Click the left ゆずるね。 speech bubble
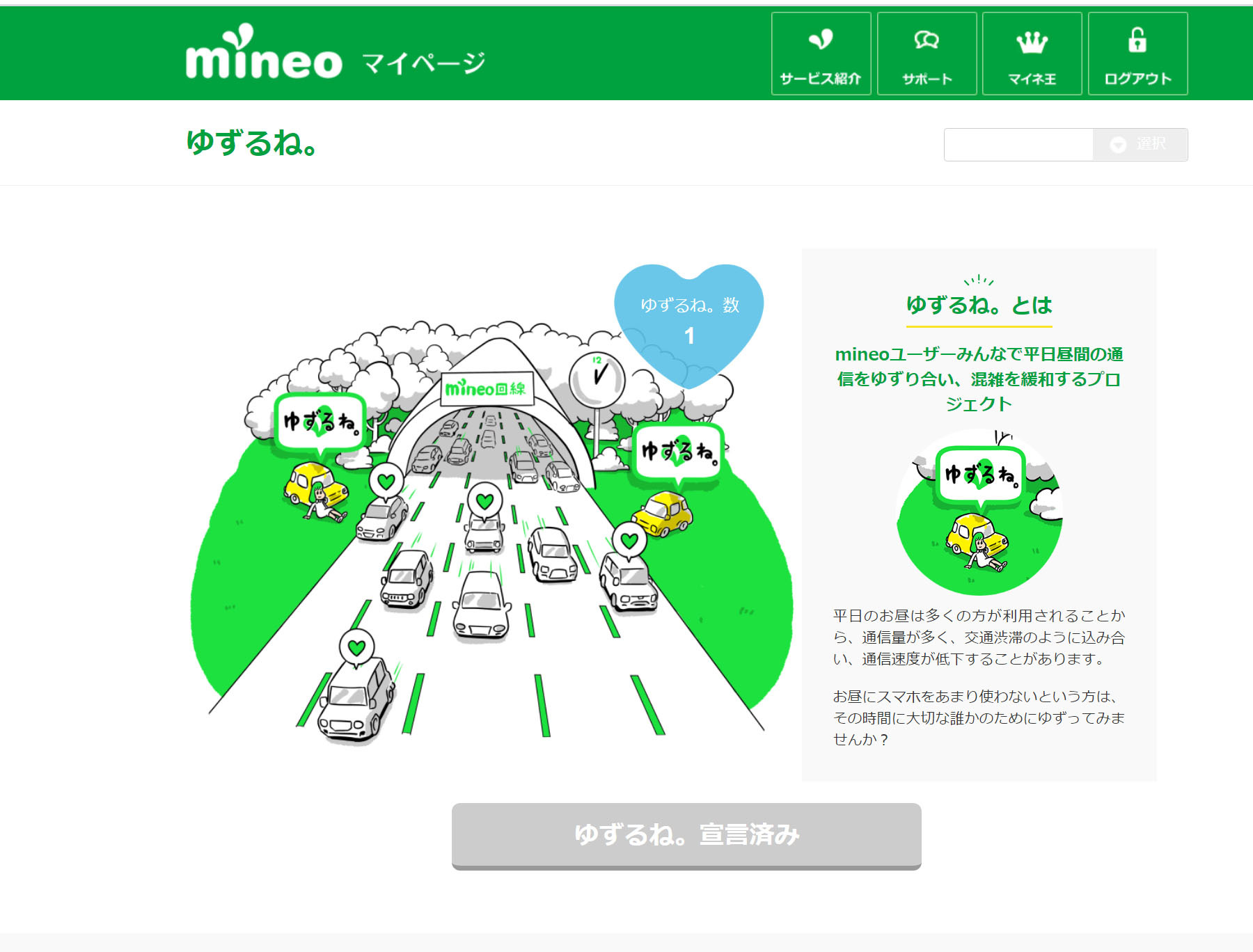 321,422
